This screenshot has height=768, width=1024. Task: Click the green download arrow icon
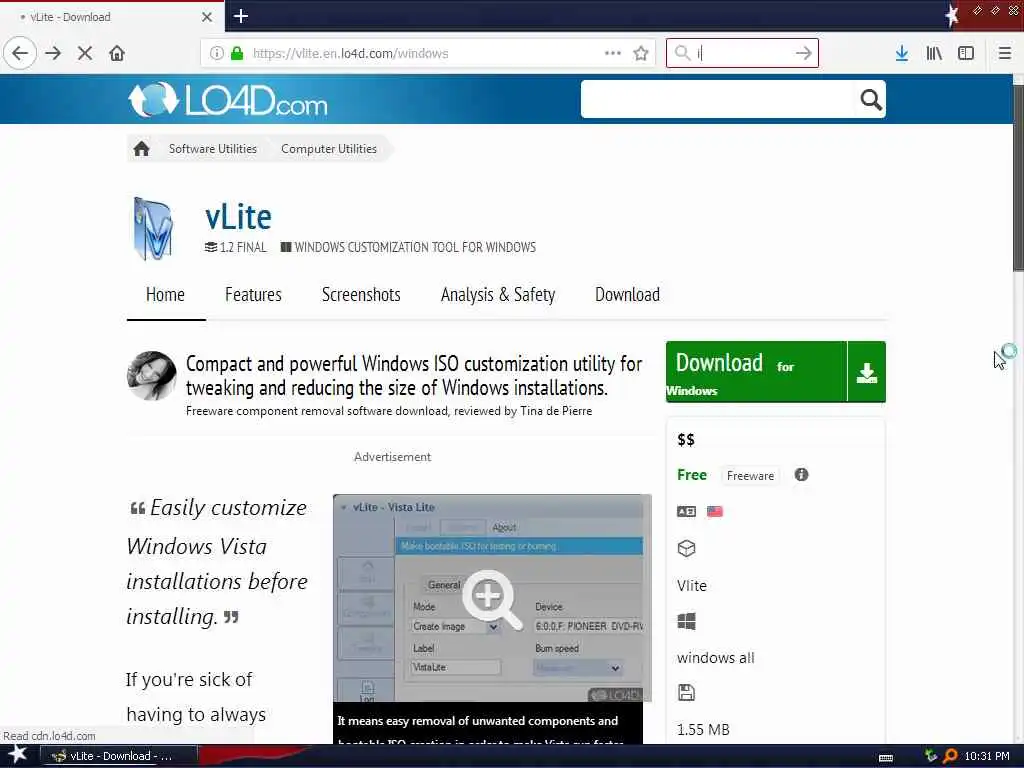(867, 372)
